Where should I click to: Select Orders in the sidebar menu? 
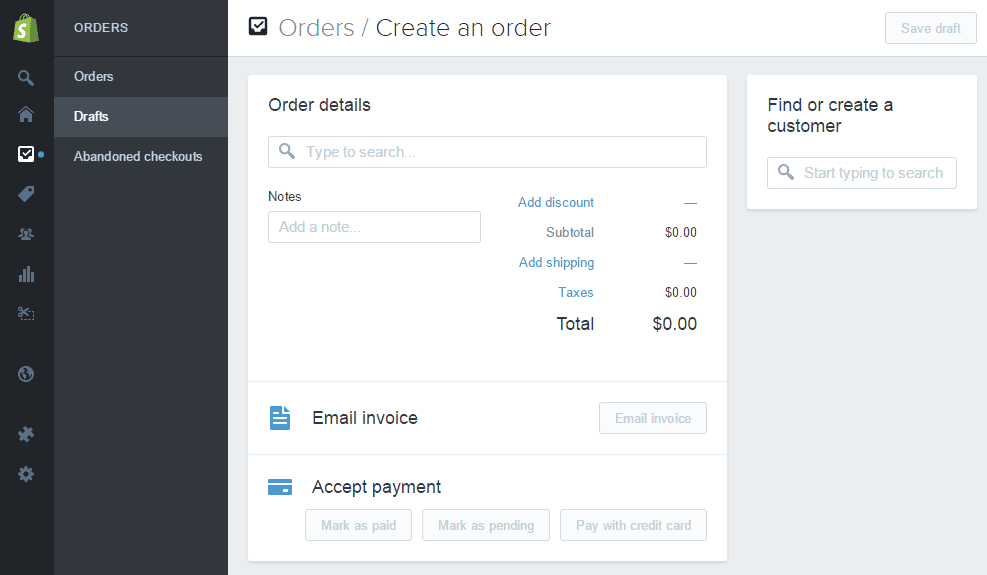tap(94, 77)
